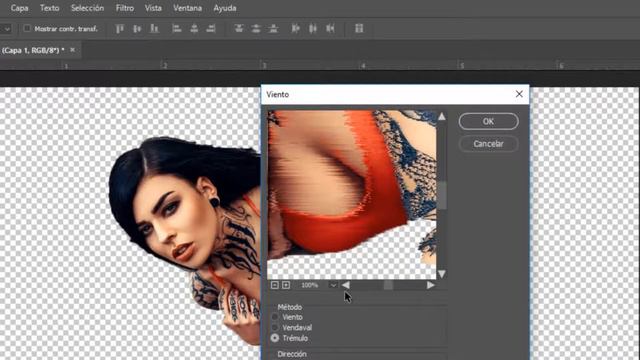Zoom in the Viento preview with plus icon
Image resolution: width=640 pixels, height=360 pixels.
pos(286,285)
